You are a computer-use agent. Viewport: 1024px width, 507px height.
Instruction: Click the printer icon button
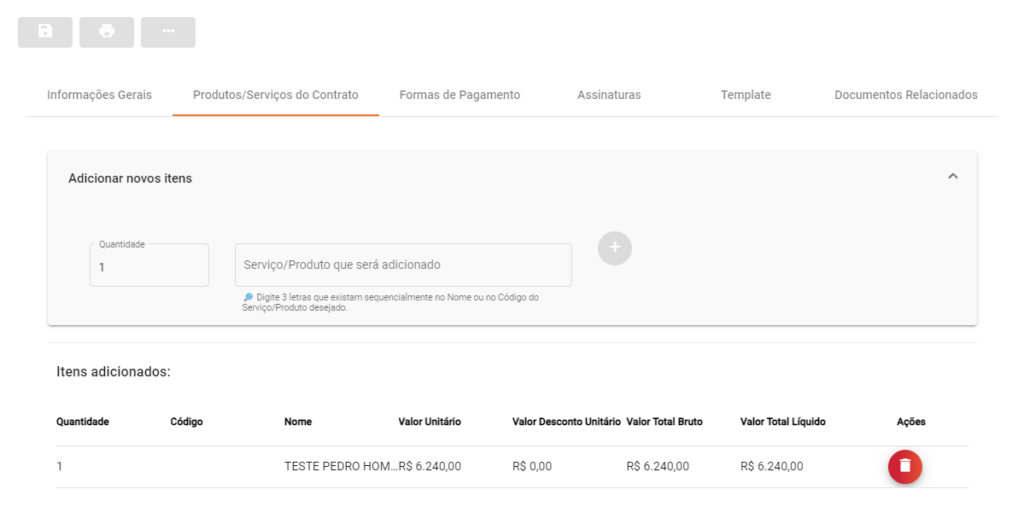click(107, 32)
